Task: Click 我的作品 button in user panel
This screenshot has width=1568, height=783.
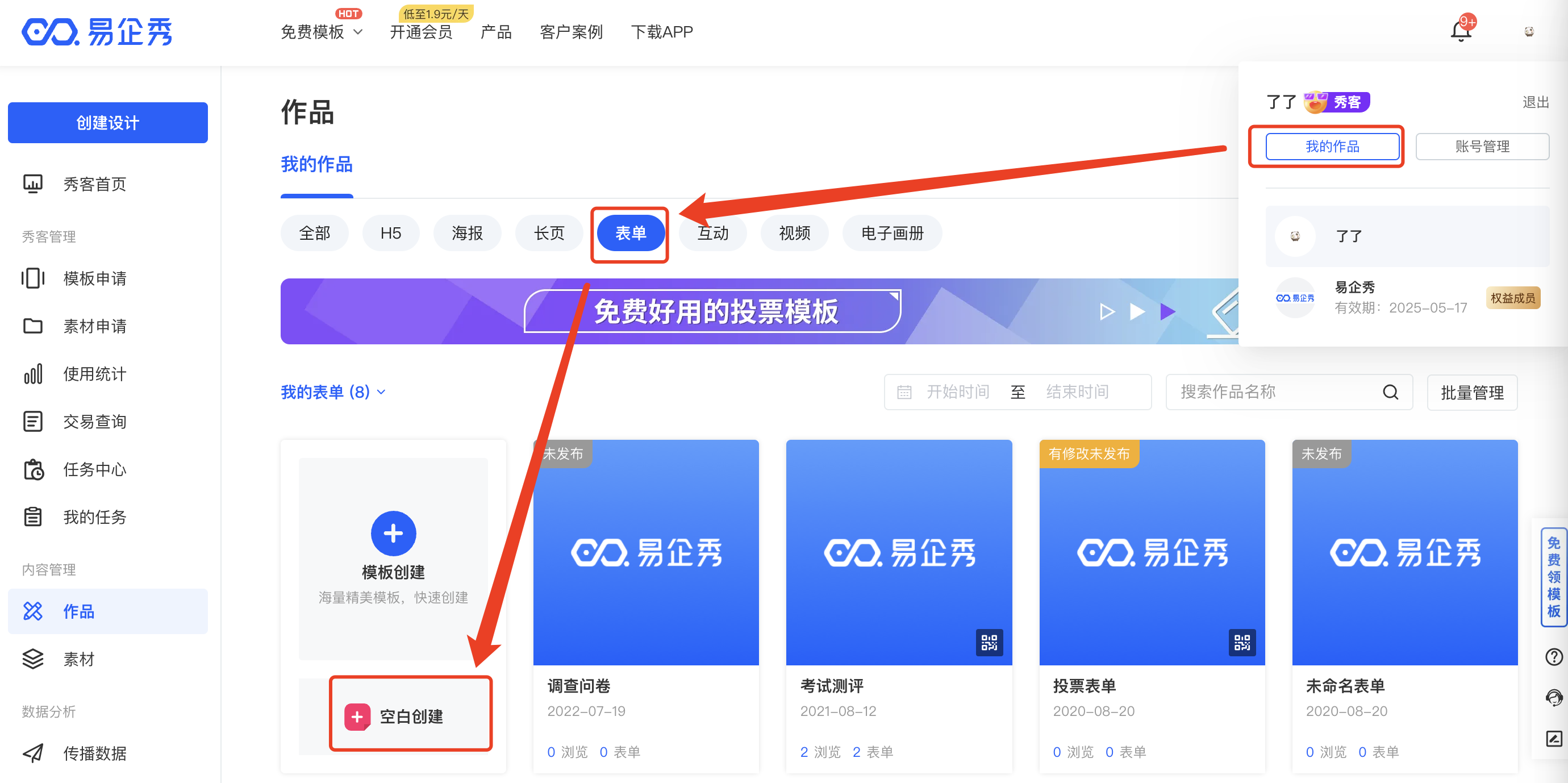Action: pyautogui.click(x=1332, y=146)
